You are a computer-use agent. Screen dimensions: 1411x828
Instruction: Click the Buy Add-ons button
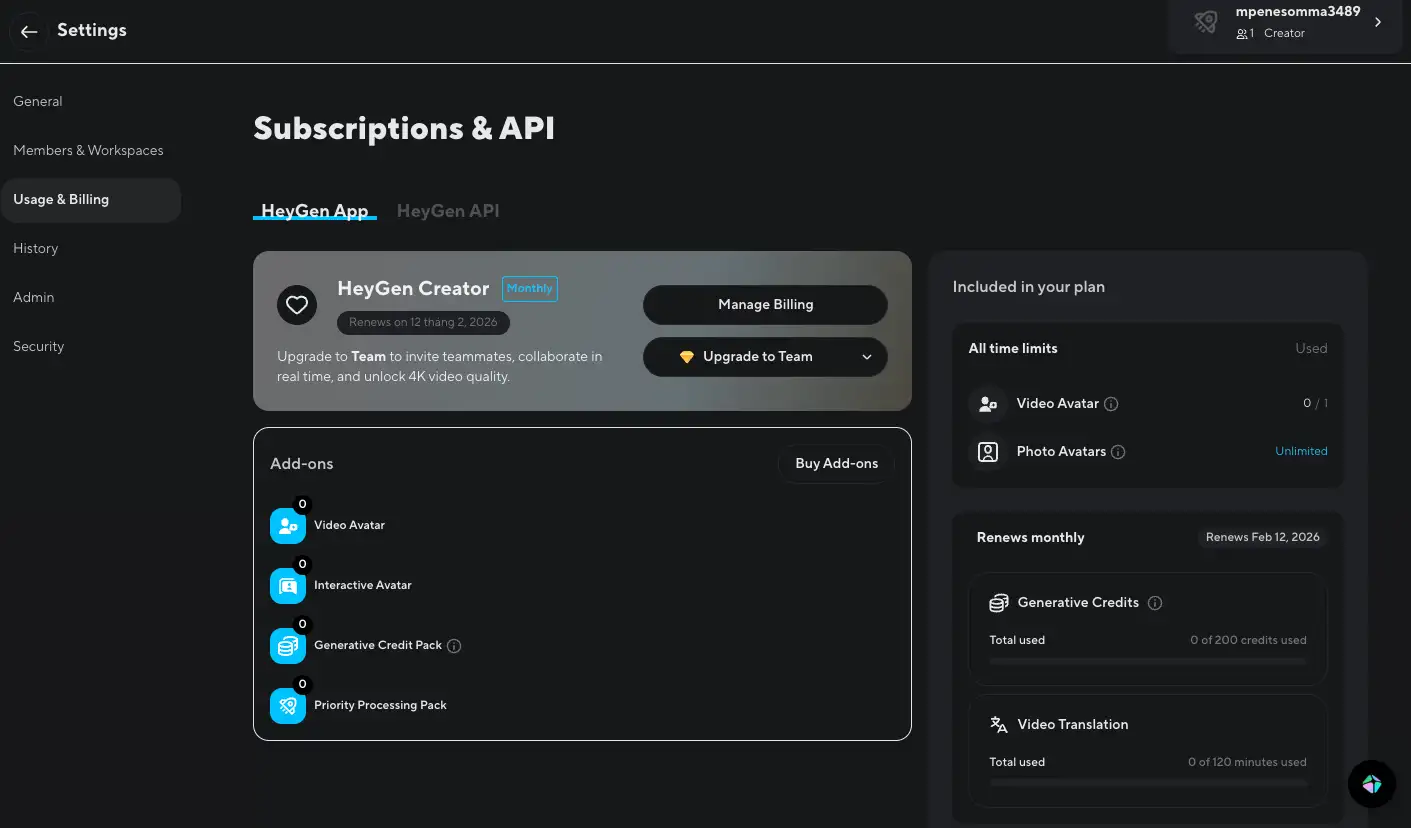tap(836, 464)
